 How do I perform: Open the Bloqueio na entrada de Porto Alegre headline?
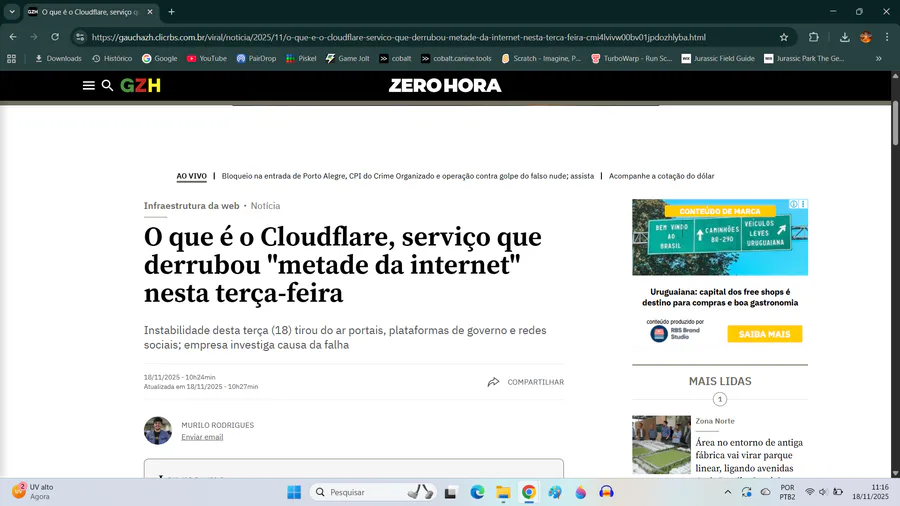pos(408,176)
